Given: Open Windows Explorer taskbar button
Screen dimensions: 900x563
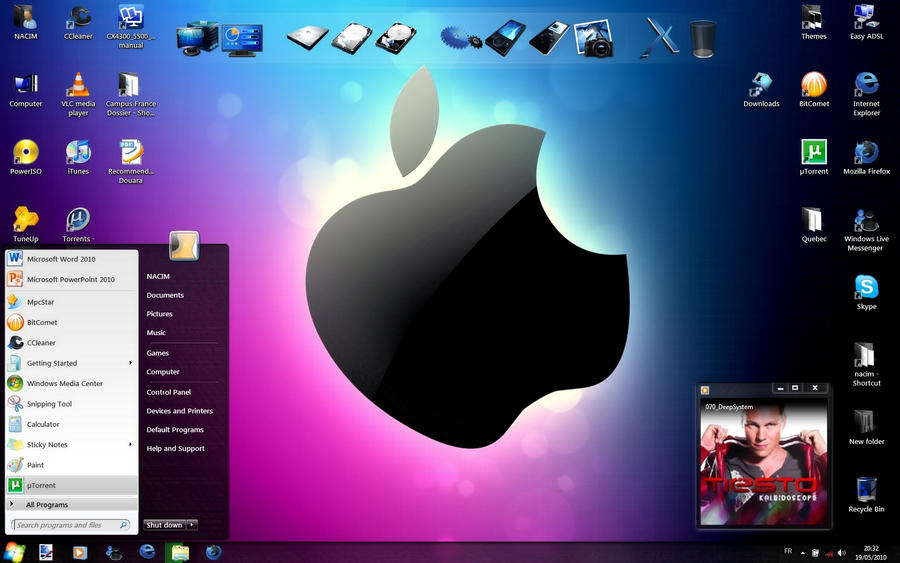Looking at the screenshot, I should (x=180, y=553).
